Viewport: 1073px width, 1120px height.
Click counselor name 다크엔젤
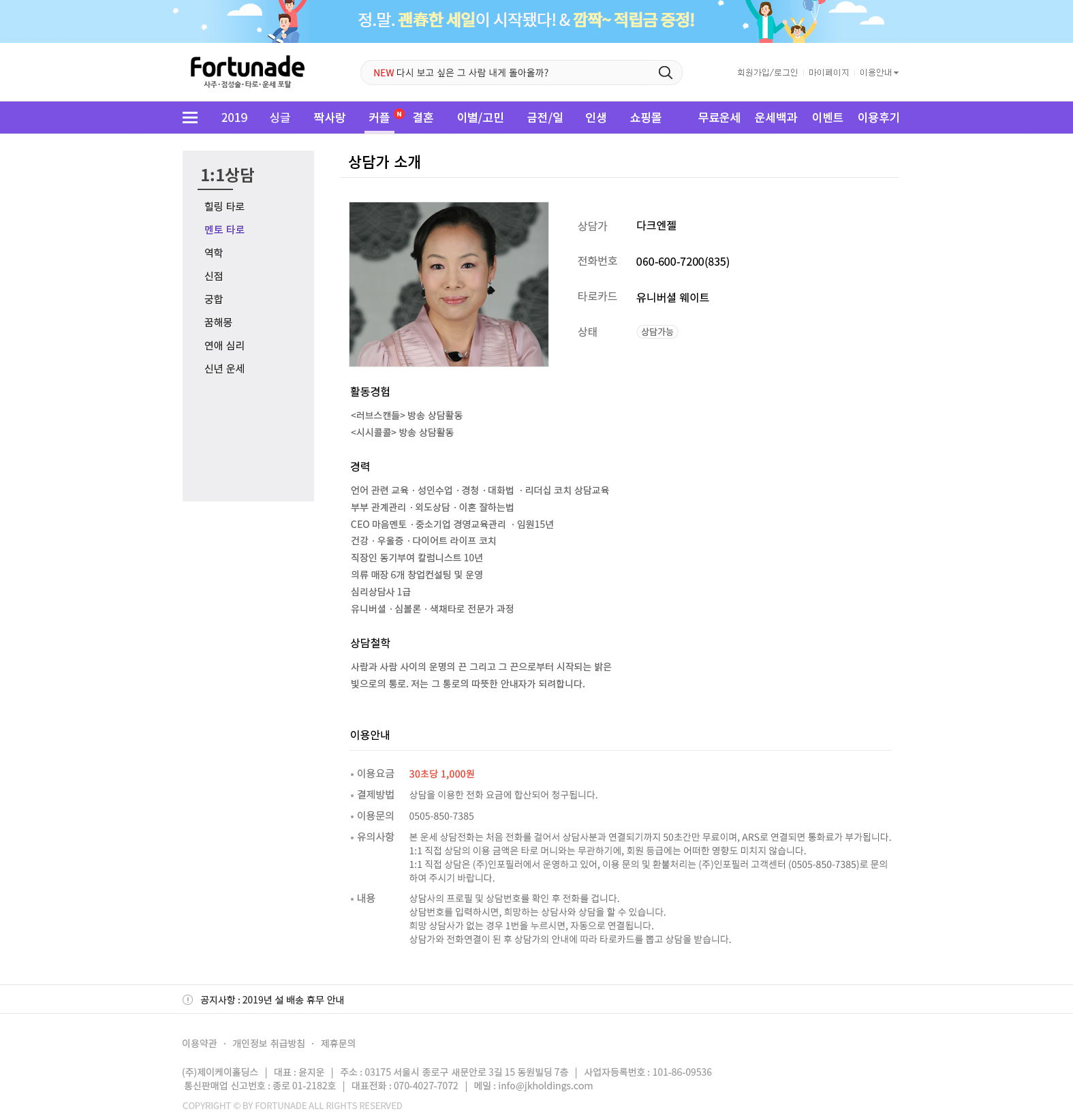pyautogui.click(x=656, y=225)
